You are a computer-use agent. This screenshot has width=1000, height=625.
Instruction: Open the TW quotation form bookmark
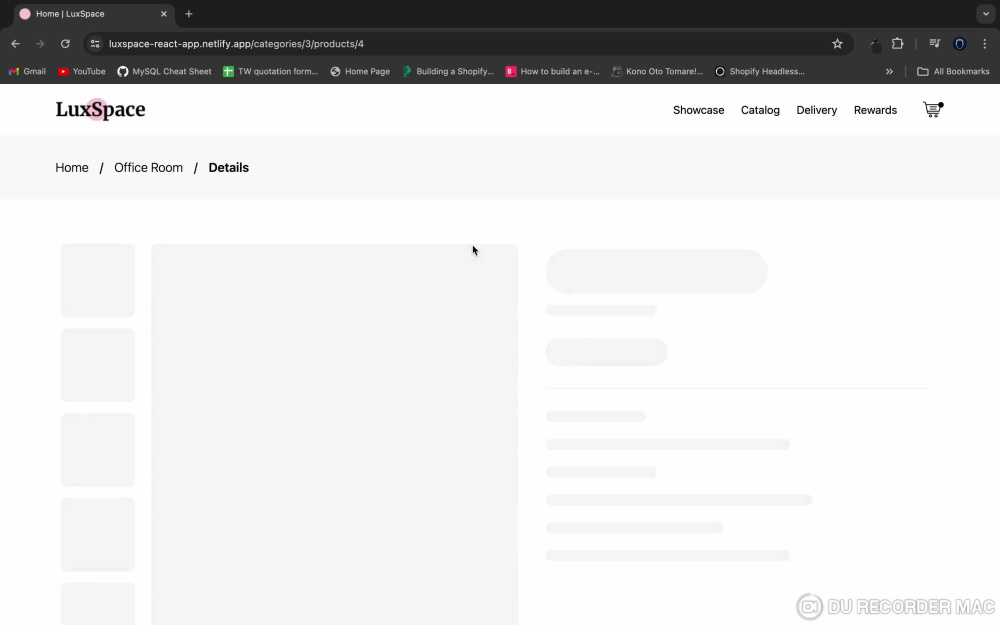pos(270,71)
